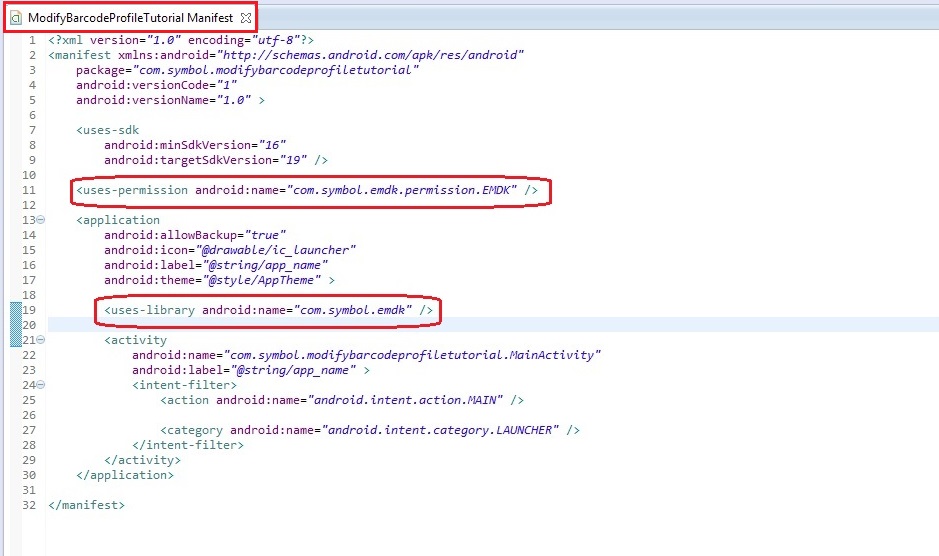Collapse the activity element fold marker
The width and height of the screenshot is (939, 556).
pyautogui.click(x=41, y=340)
